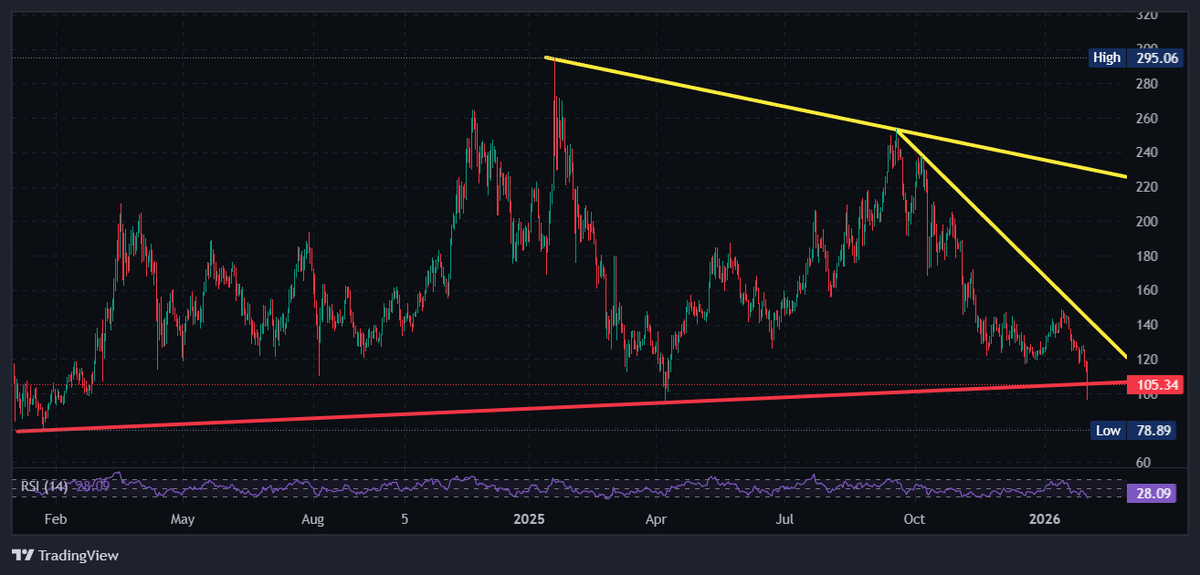Image resolution: width=1200 pixels, height=575 pixels.
Task: Click the 200 tick on the price scale
Action: (1147, 221)
